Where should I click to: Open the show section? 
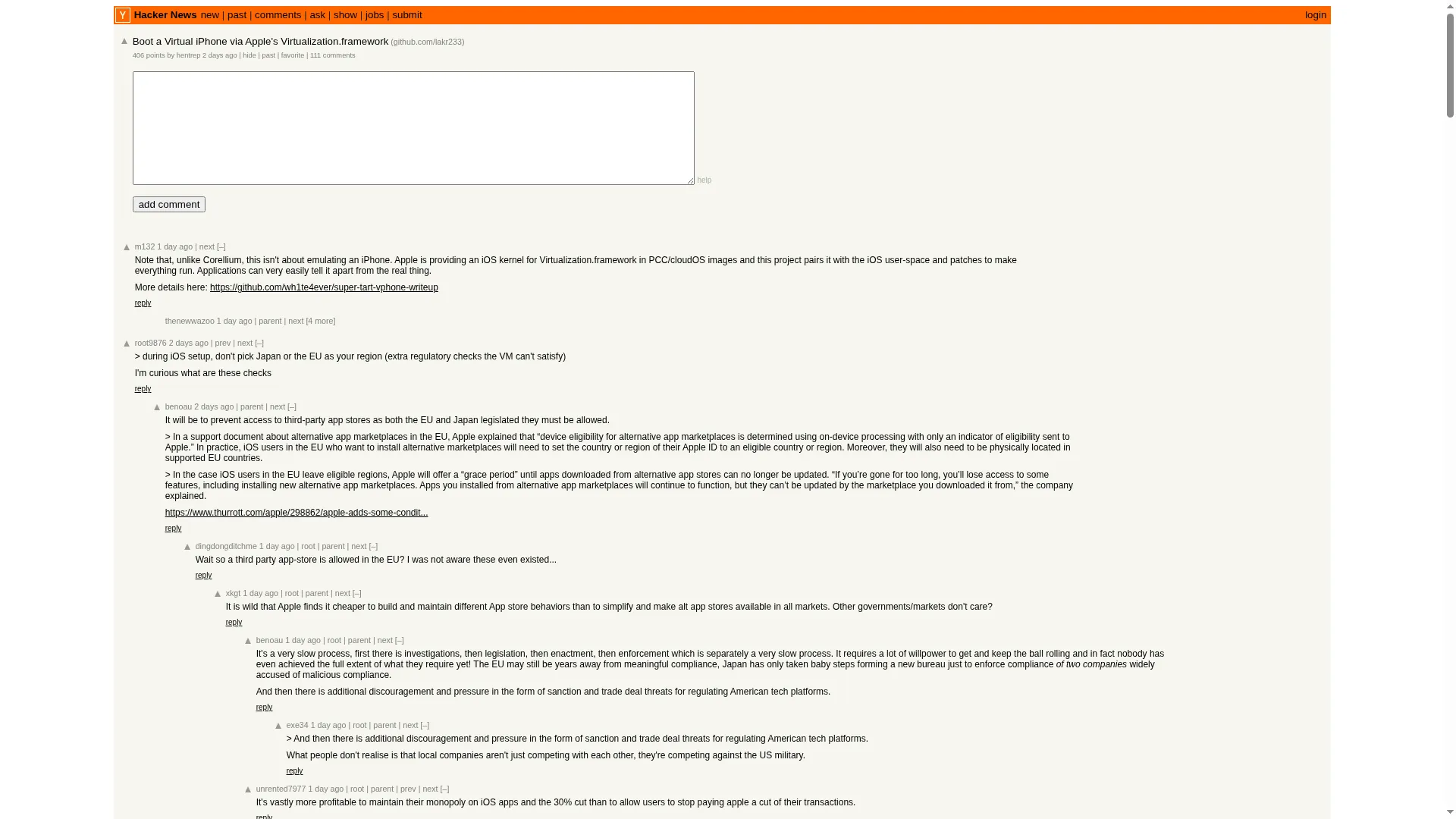[x=345, y=15]
